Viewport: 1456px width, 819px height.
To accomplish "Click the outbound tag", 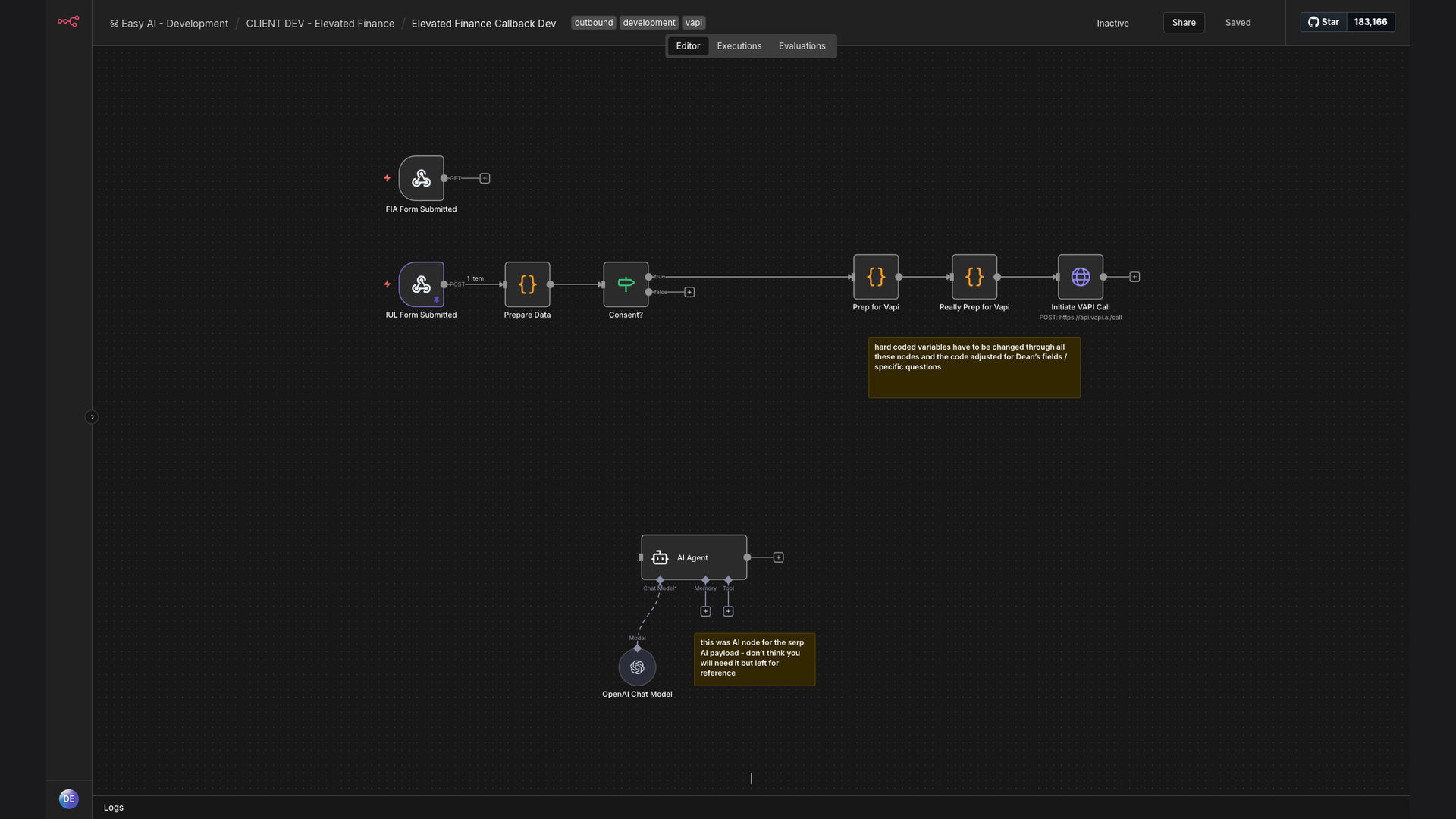I will pyautogui.click(x=594, y=23).
